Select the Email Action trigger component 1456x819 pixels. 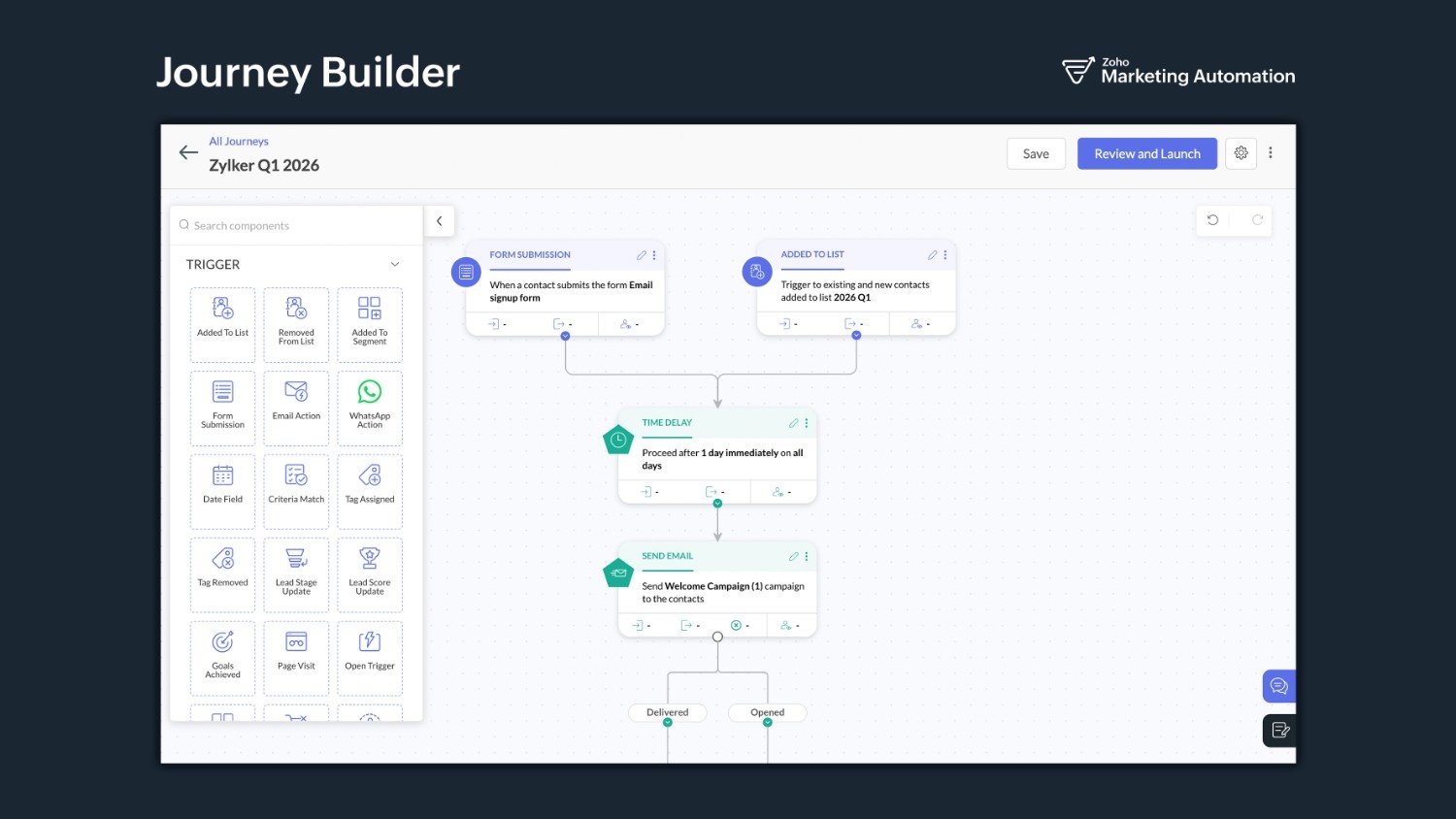pos(296,408)
